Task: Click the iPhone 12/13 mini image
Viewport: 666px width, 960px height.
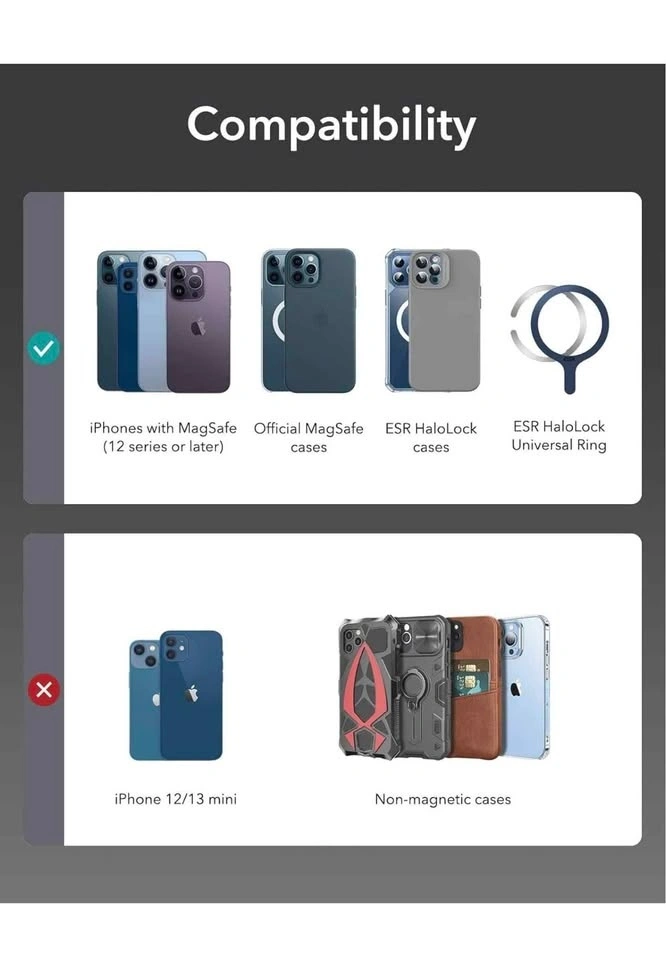Action: tap(176, 696)
